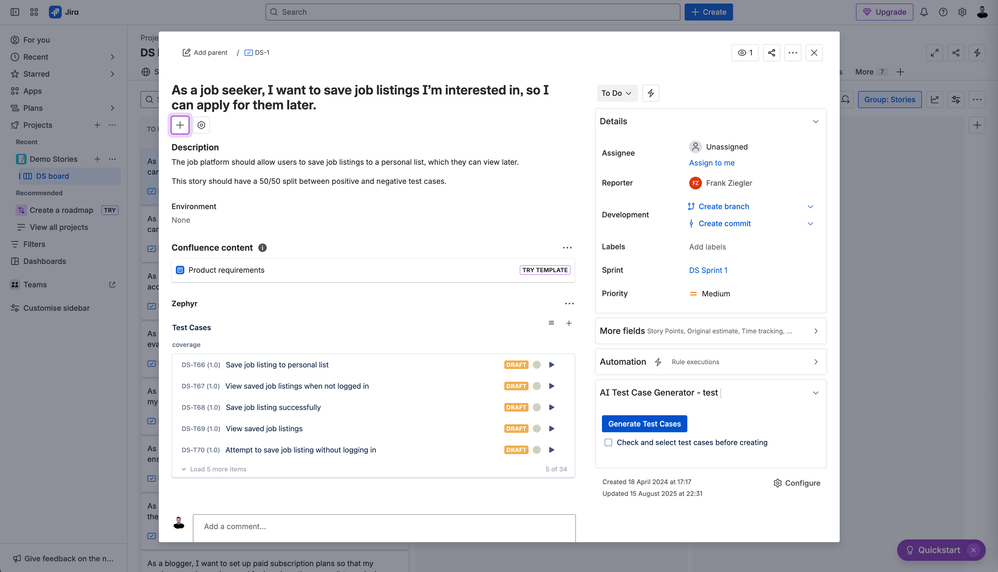Select DS board in sidebar

pos(68,176)
